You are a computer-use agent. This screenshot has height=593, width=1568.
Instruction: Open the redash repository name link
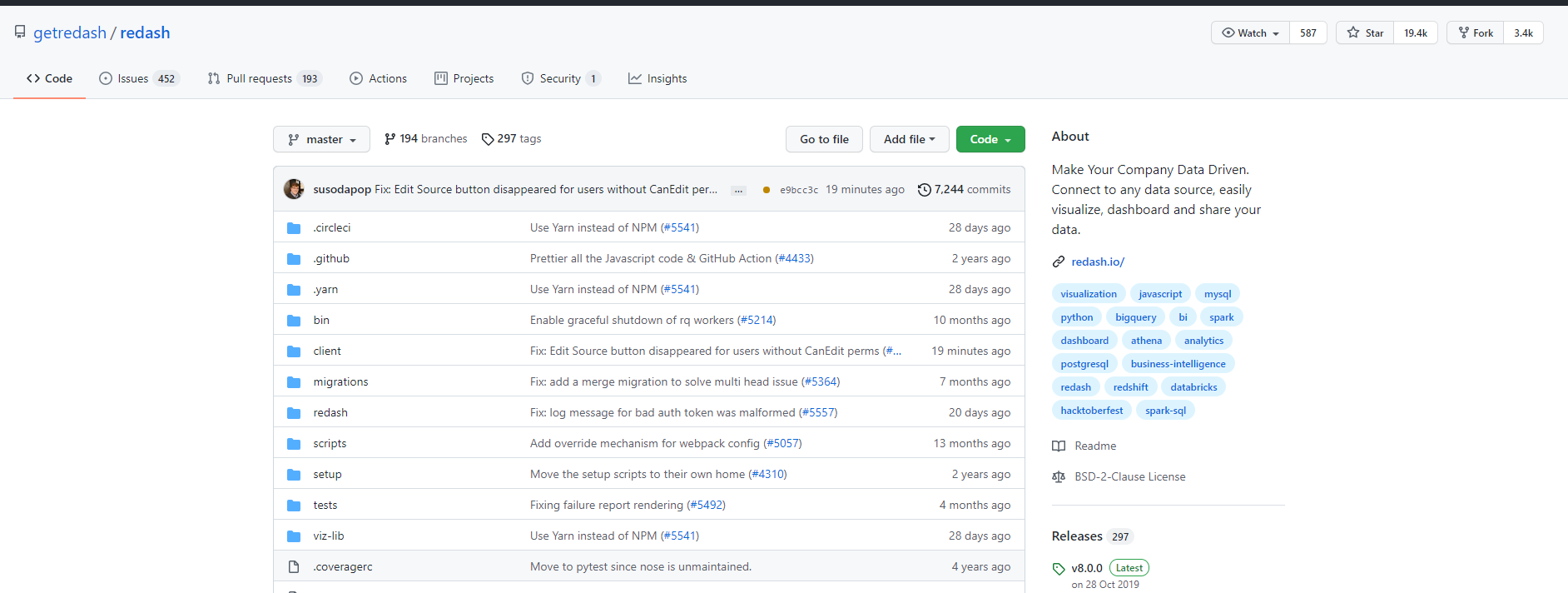click(145, 32)
